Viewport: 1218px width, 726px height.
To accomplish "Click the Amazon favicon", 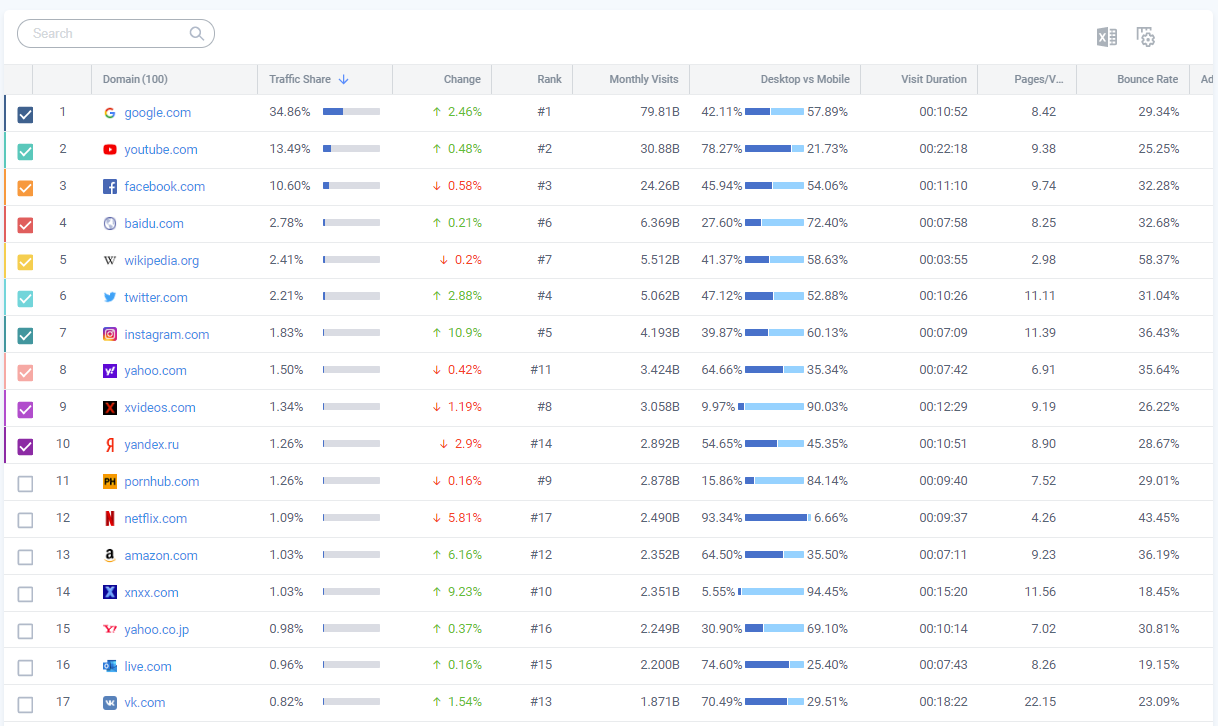I will coord(110,556).
